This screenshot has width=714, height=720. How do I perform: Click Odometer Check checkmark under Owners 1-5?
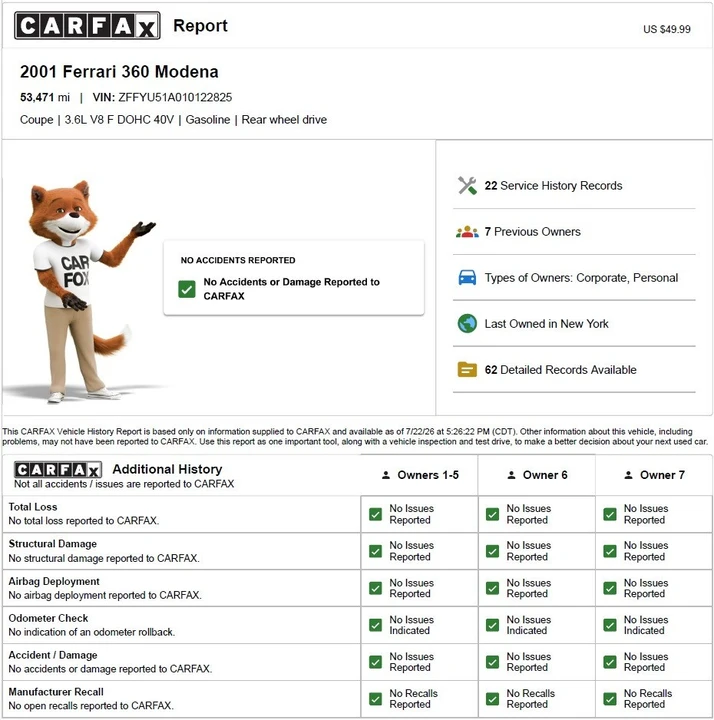(x=375, y=625)
